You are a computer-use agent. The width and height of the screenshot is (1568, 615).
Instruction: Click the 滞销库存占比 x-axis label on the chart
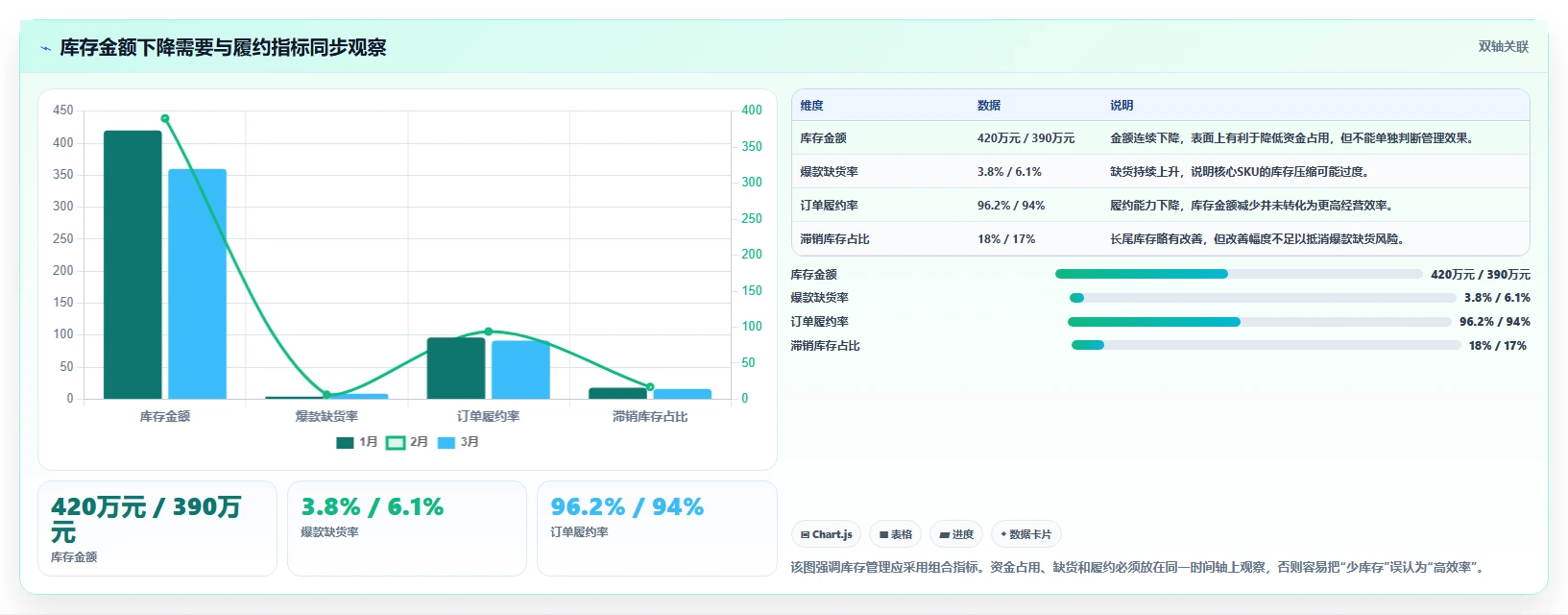tap(650, 417)
